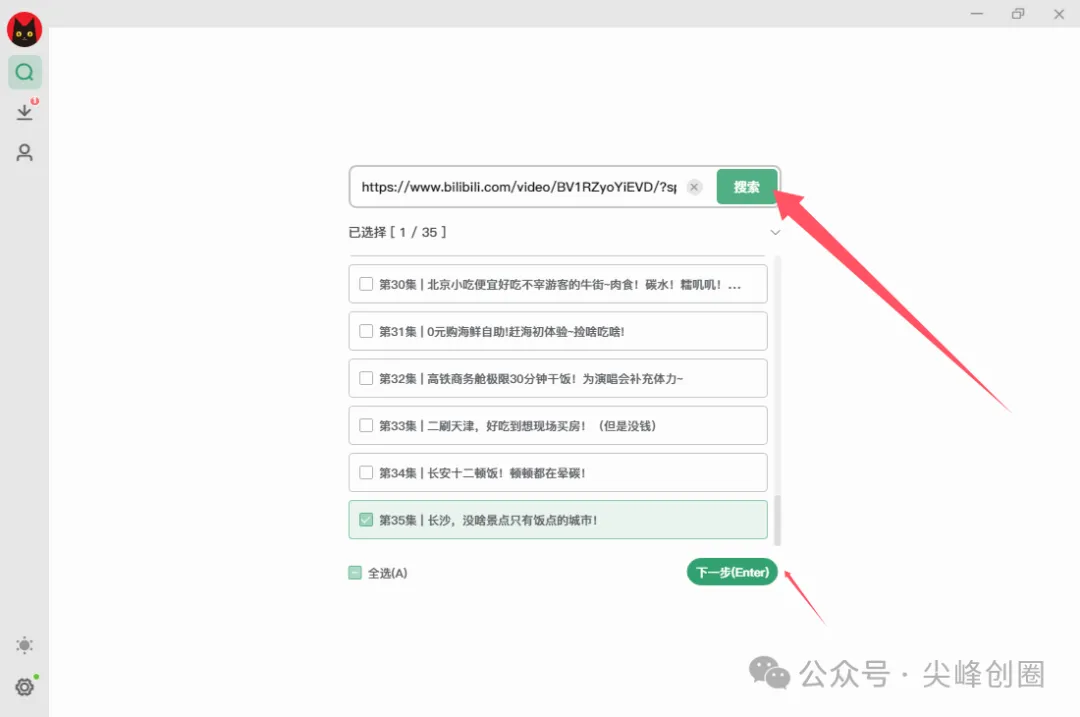Toggle the 全选(A) select-all checkbox
Viewport: 1080px width, 717px height.
(x=355, y=572)
